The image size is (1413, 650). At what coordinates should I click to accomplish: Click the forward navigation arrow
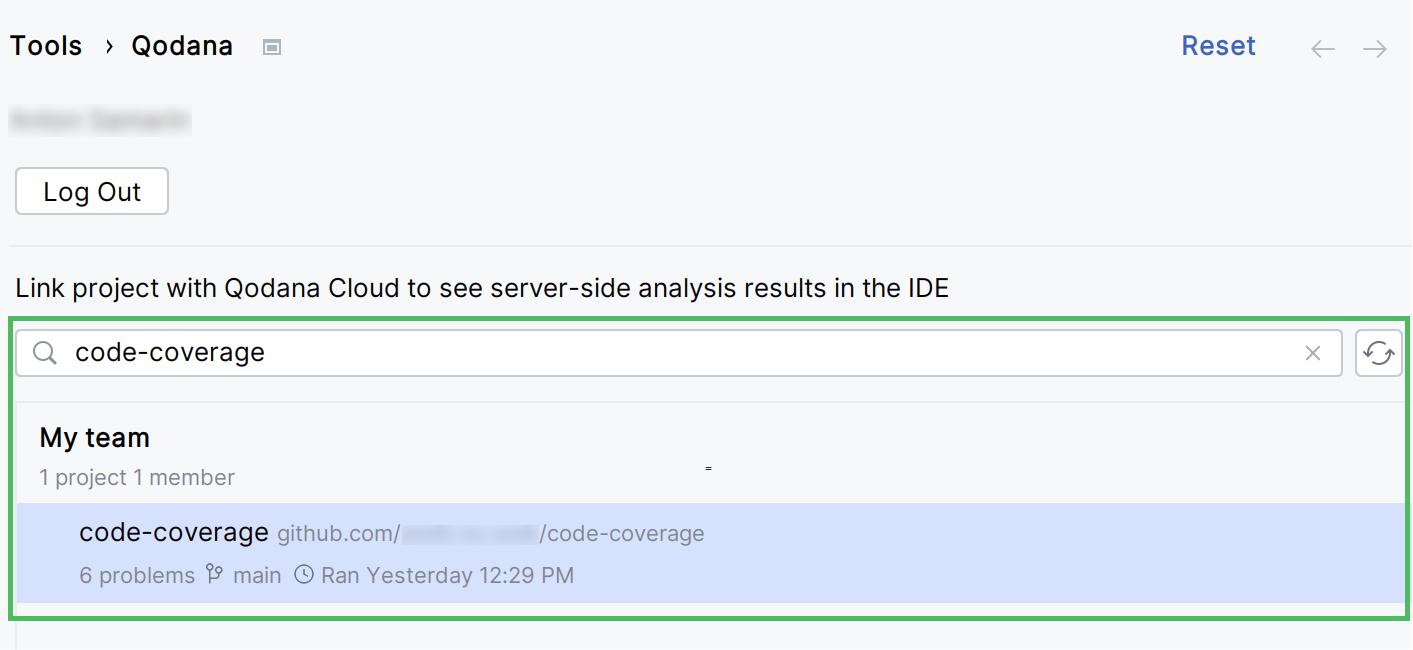(1374, 47)
